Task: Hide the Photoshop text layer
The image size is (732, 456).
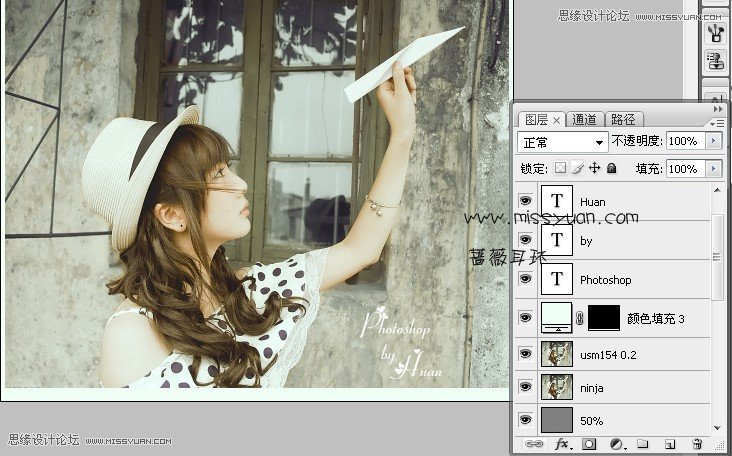Action: pyautogui.click(x=525, y=279)
